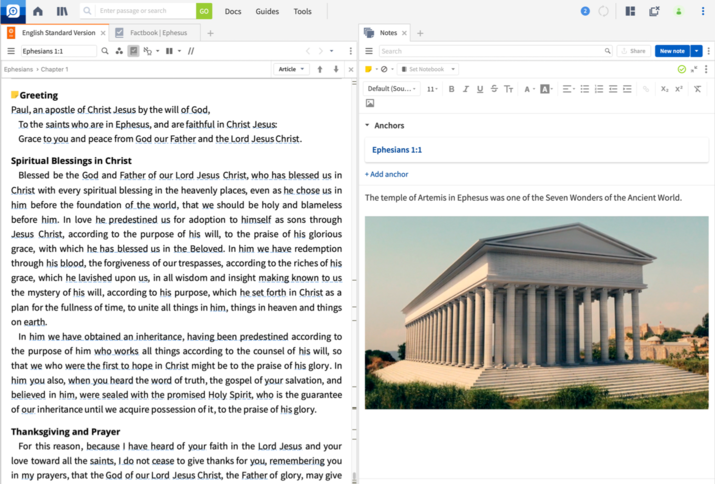The width and height of the screenshot is (715, 484).
Task: Click the magnifier in the Notes search field
Action: click(x=607, y=51)
